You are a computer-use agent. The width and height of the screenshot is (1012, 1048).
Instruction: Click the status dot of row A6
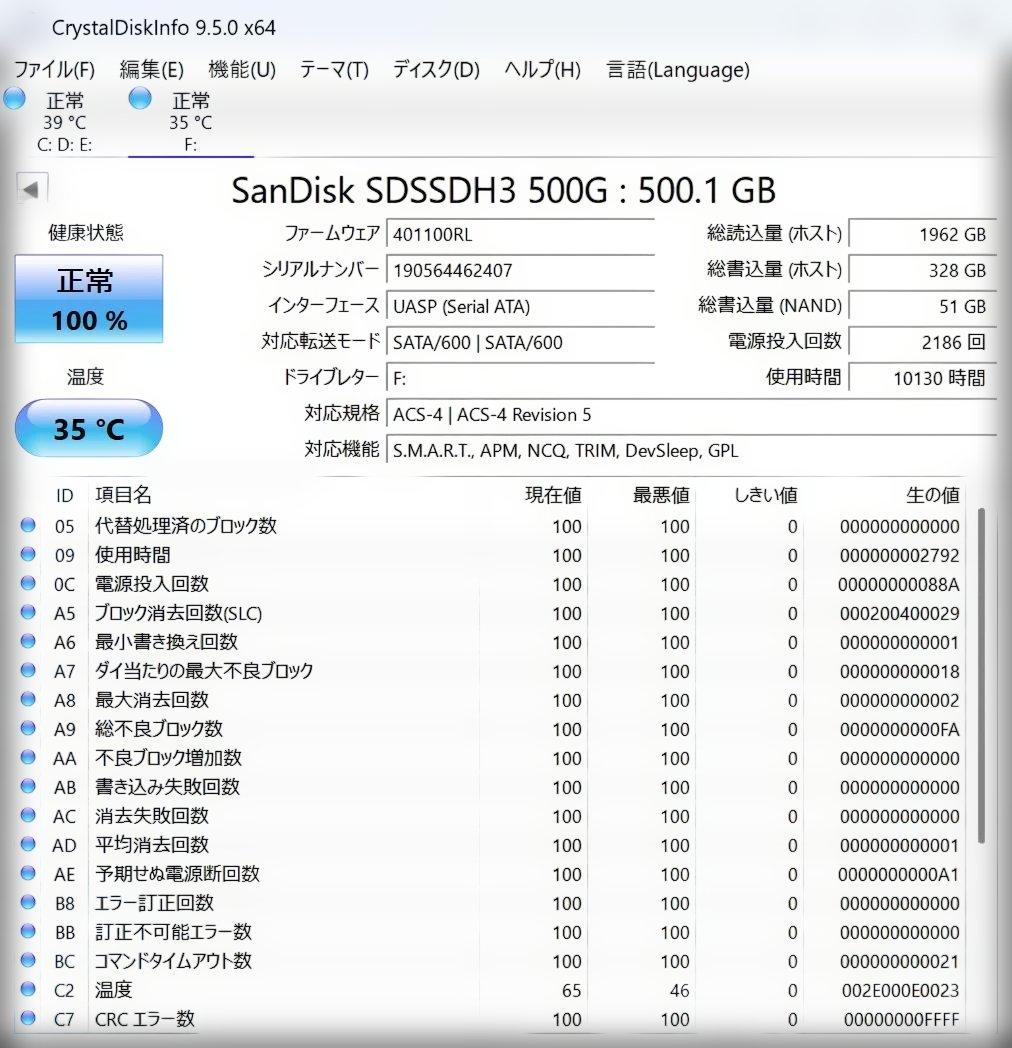(28, 641)
